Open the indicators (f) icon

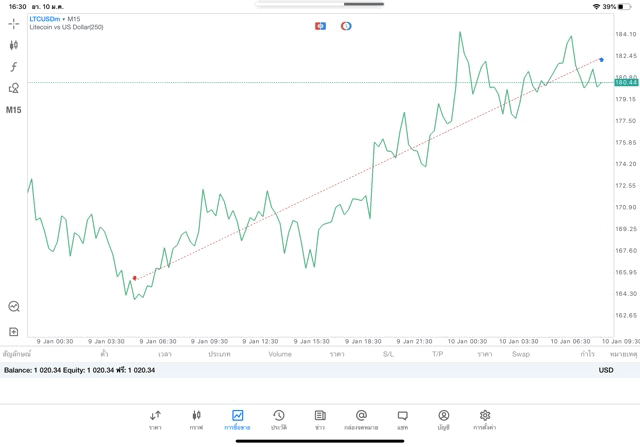pyautogui.click(x=14, y=66)
